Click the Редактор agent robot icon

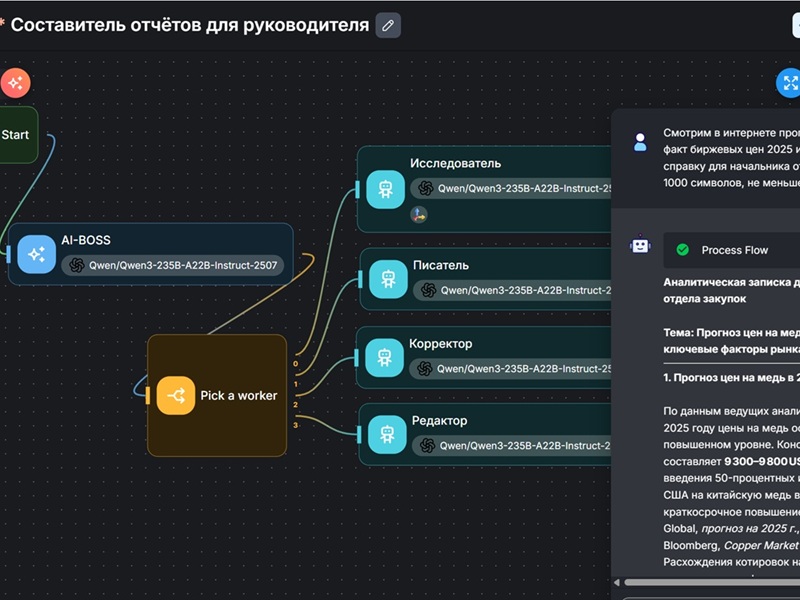[x=388, y=434]
